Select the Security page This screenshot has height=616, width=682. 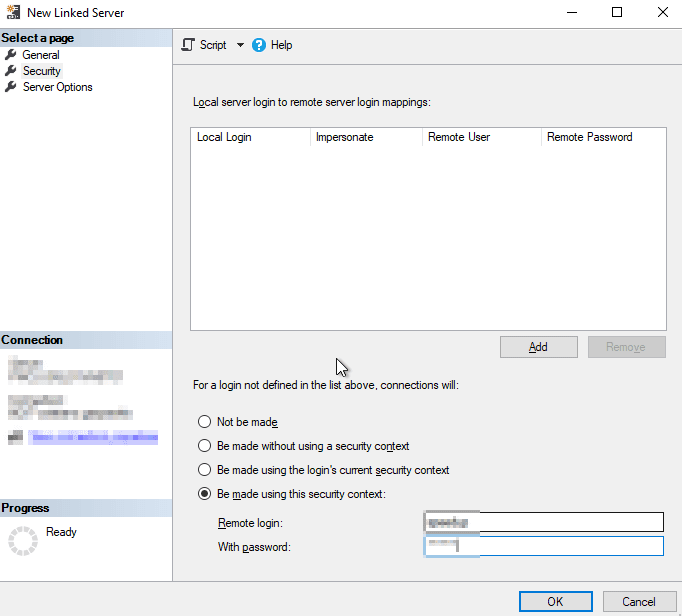point(42,71)
